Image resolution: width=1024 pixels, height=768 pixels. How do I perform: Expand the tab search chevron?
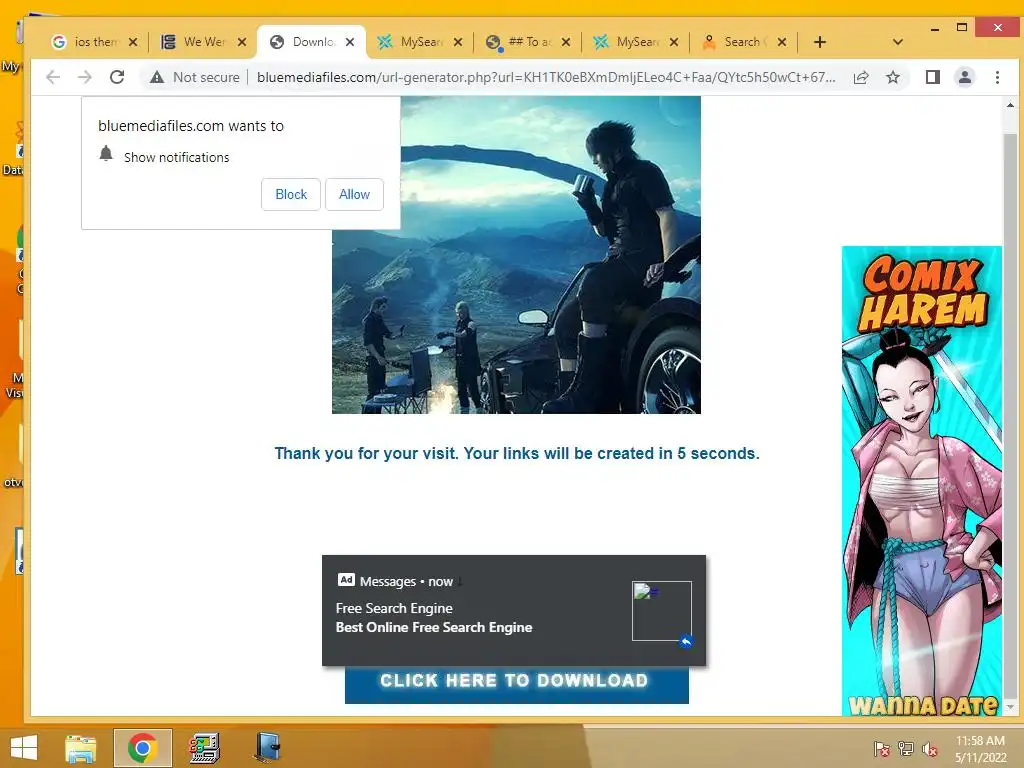(x=898, y=42)
